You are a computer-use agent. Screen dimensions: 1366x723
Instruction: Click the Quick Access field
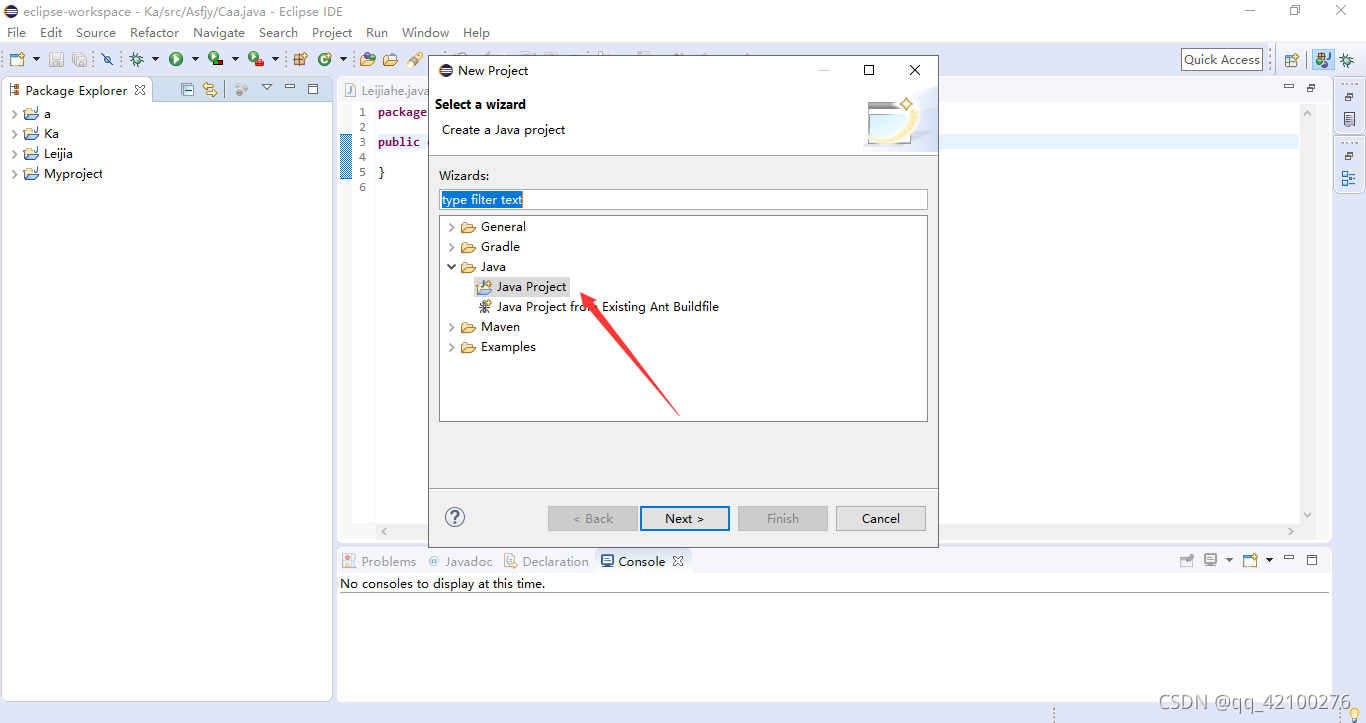[x=1221, y=60]
